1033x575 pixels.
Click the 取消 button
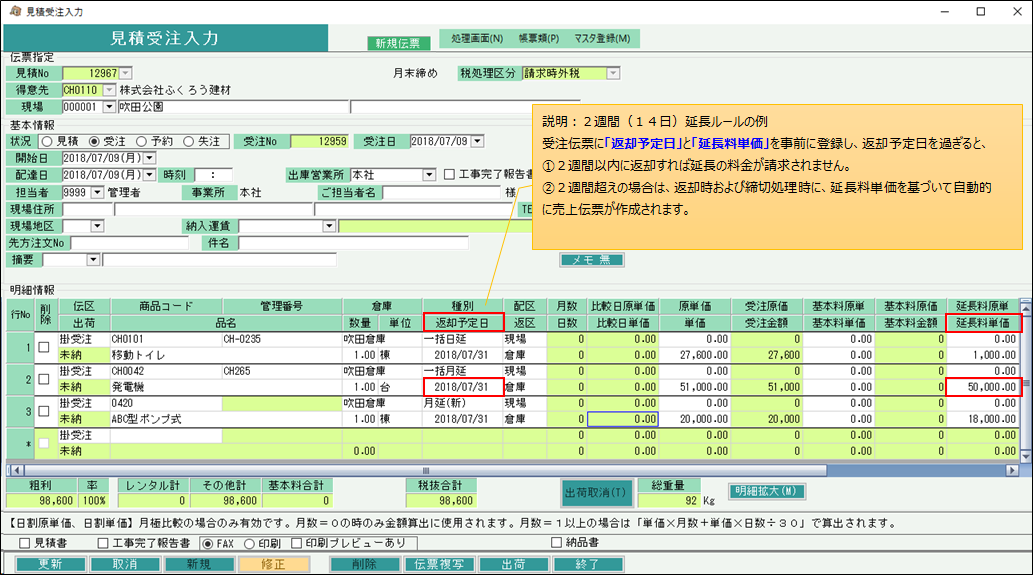point(125,564)
